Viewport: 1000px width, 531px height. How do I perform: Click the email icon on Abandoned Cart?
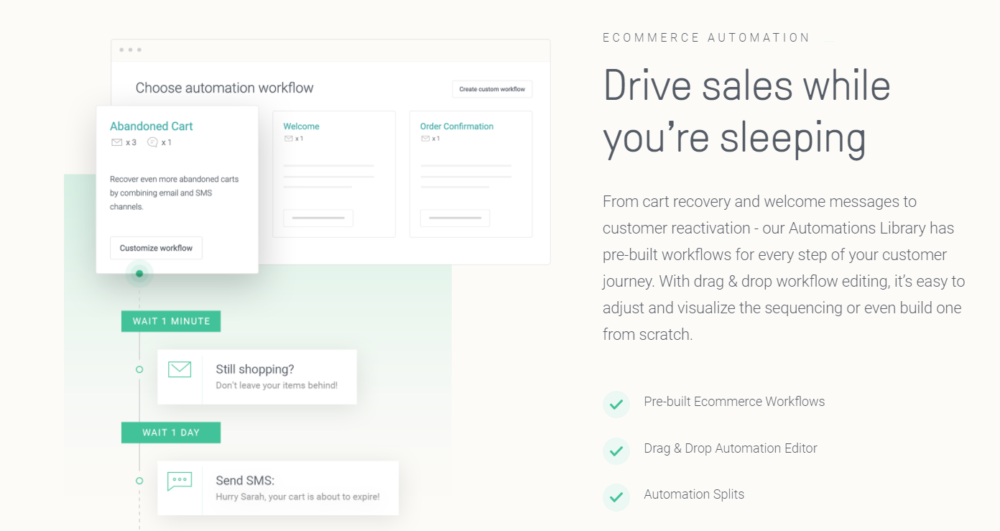click(117, 143)
